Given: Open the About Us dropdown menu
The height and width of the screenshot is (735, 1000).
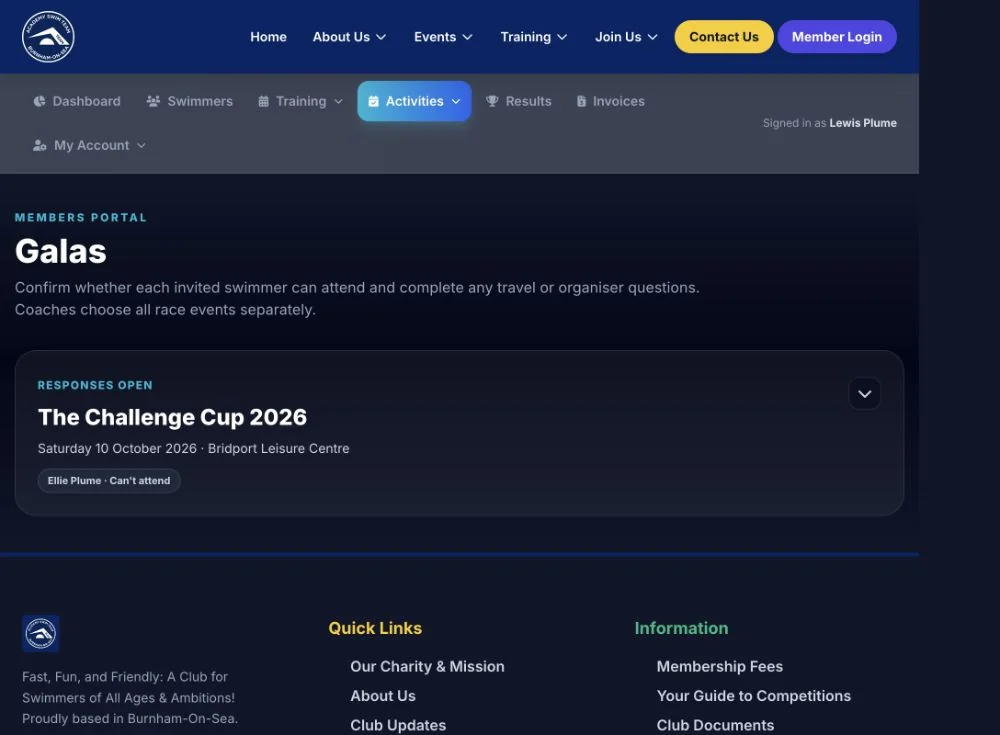Looking at the screenshot, I should click(349, 37).
